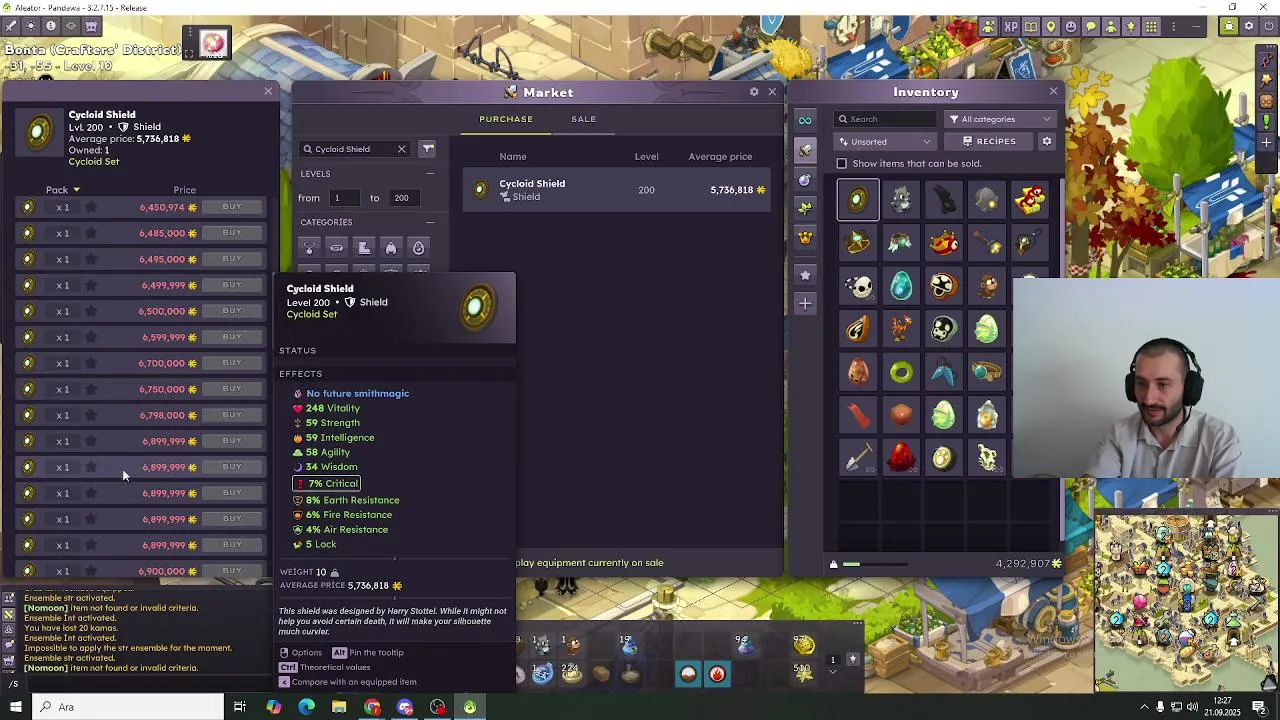
Task: Click the Windows Start button
Action: (x=15, y=707)
